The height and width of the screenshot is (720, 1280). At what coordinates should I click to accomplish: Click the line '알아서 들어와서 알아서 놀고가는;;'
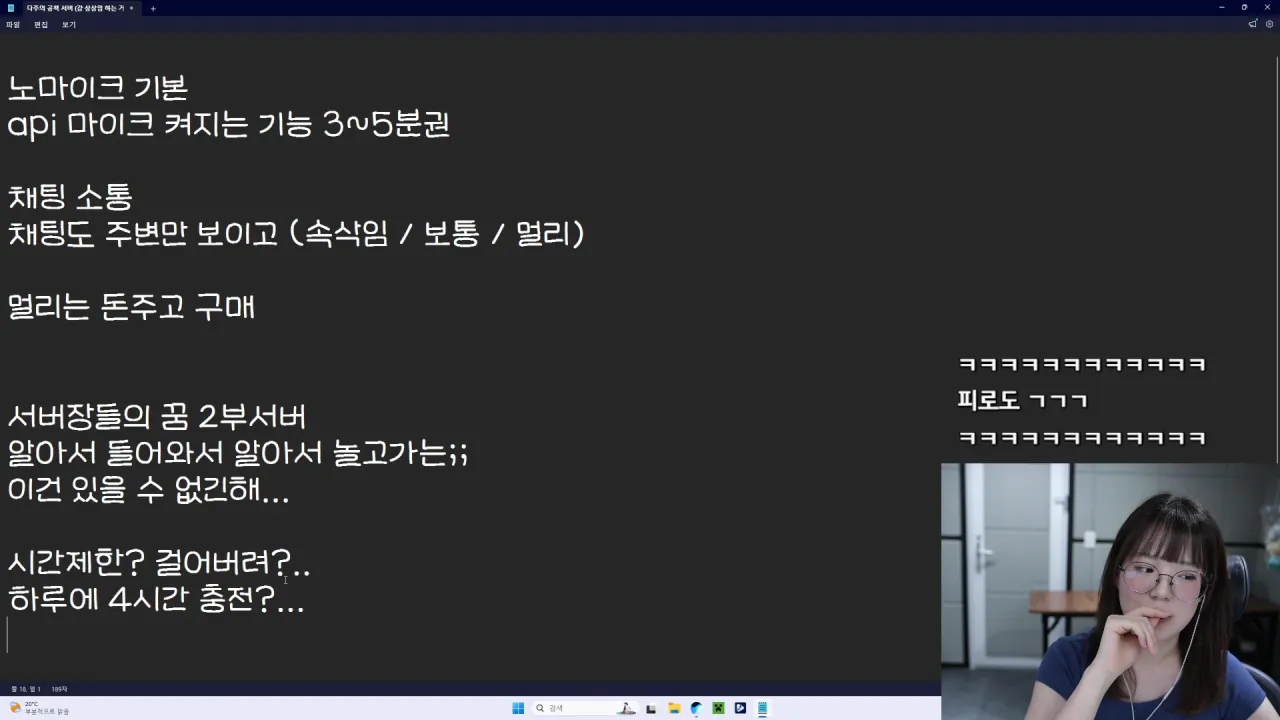point(238,453)
